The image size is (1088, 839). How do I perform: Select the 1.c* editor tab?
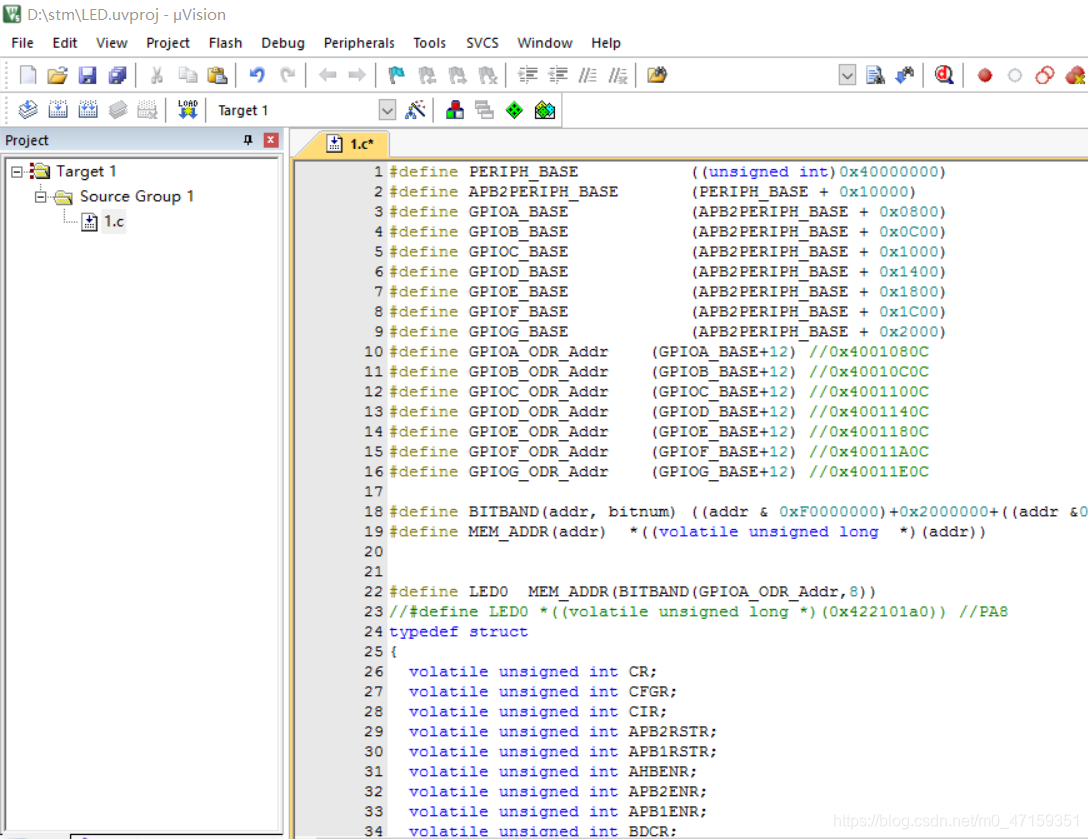click(x=351, y=144)
